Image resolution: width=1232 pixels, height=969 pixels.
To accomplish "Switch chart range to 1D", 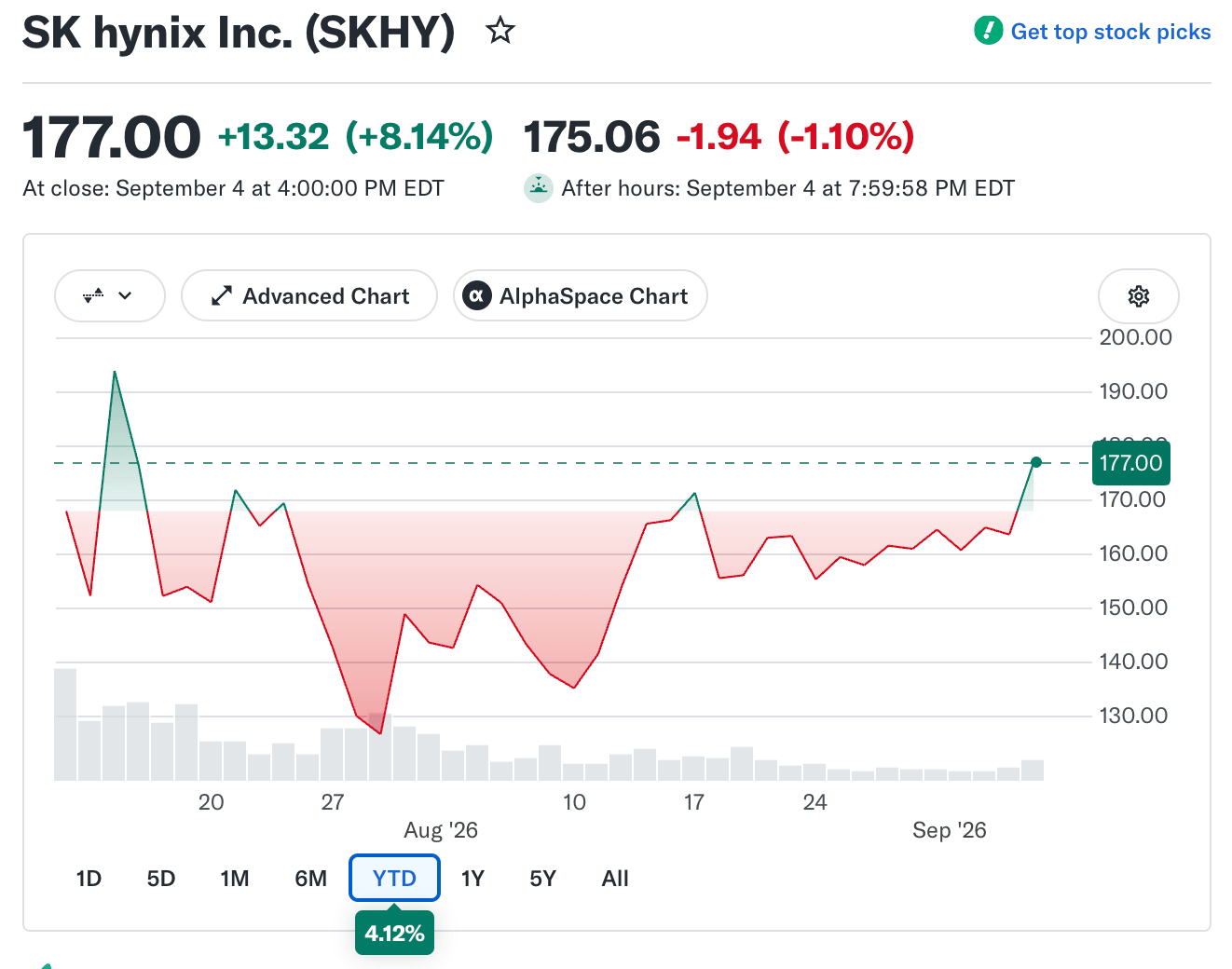I will tap(89, 879).
